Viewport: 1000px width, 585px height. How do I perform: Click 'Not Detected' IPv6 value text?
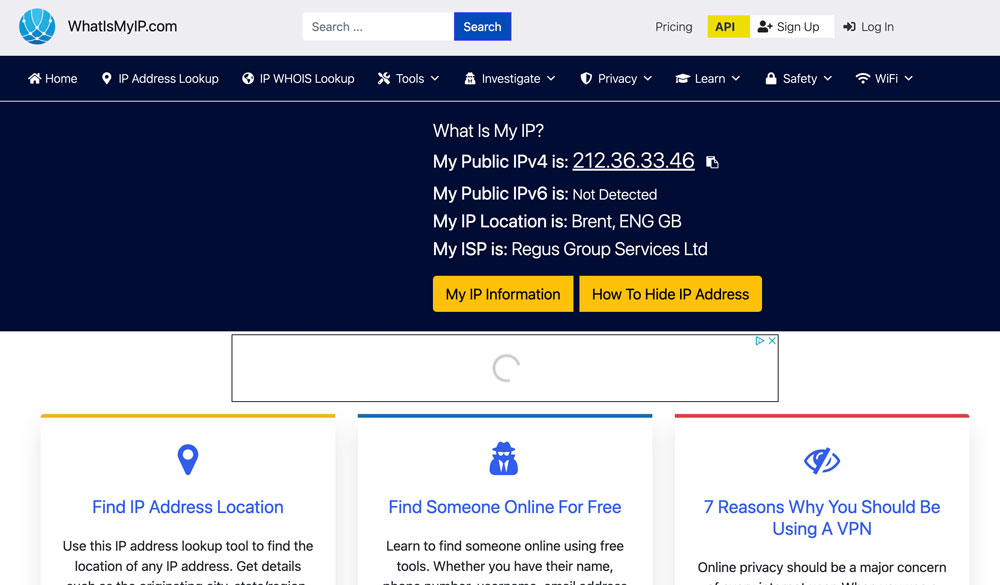pyautogui.click(x=615, y=195)
